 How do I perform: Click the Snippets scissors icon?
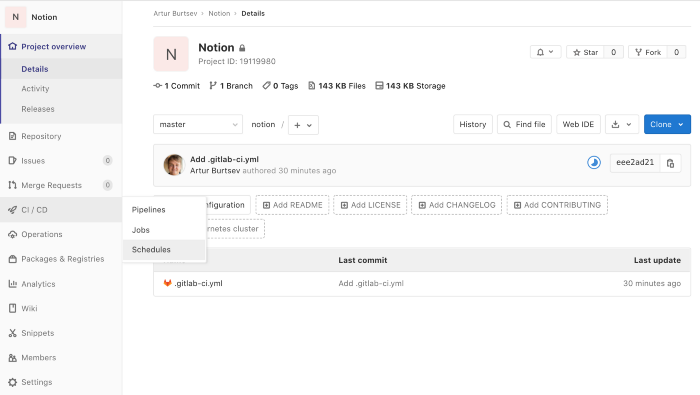12,333
